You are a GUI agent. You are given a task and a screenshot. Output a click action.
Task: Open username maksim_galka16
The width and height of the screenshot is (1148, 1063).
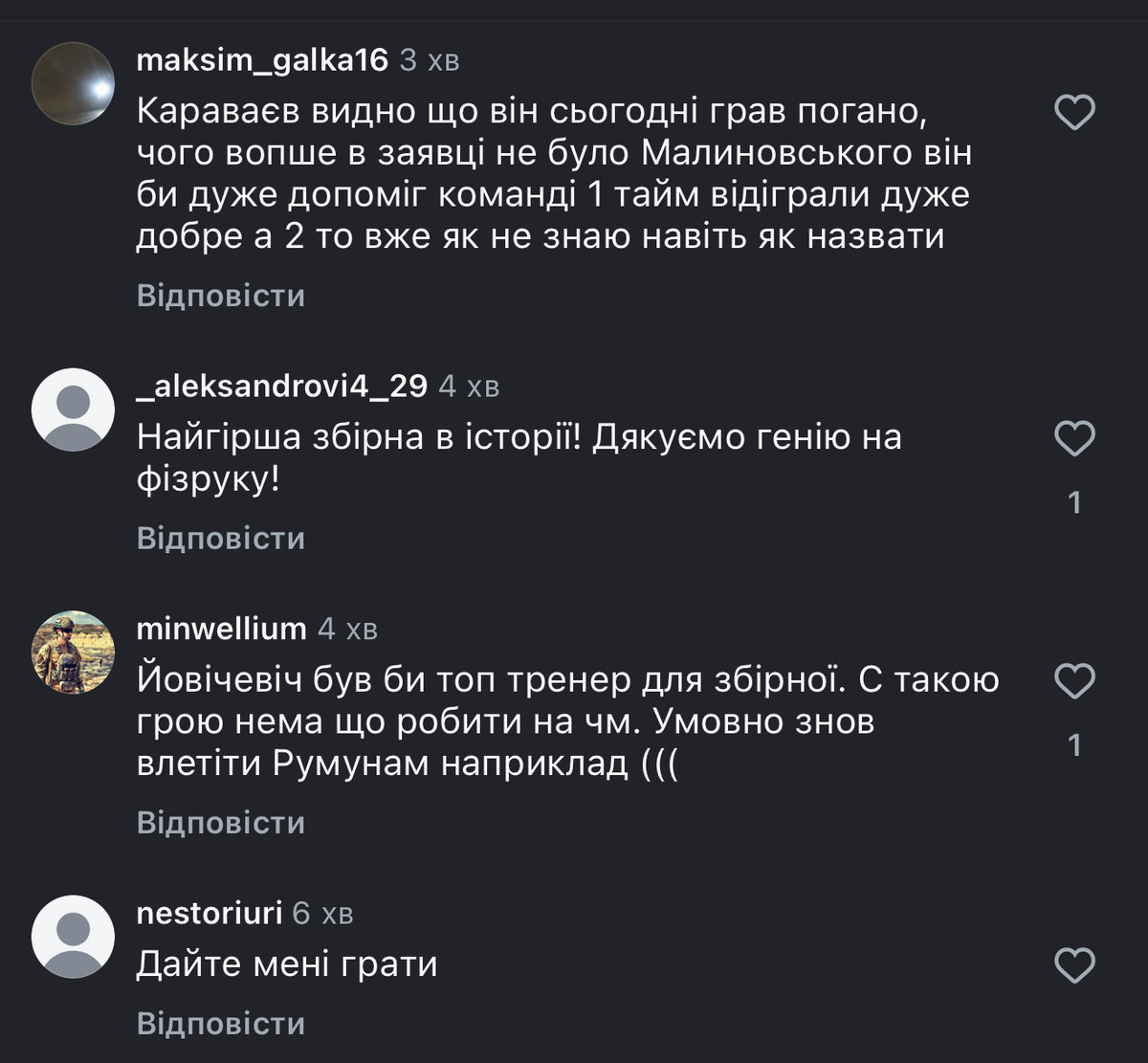pyautogui.click(x=262, y=60)
